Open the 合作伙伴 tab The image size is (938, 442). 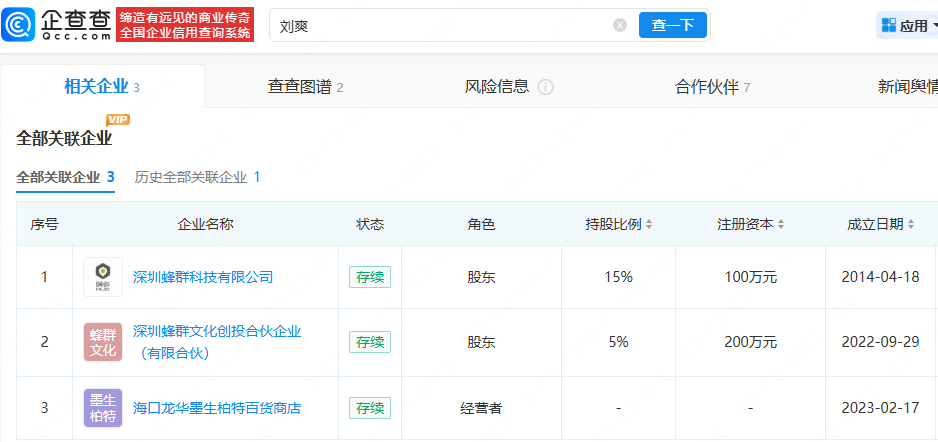pyautogui.click(x=712, y=87)
